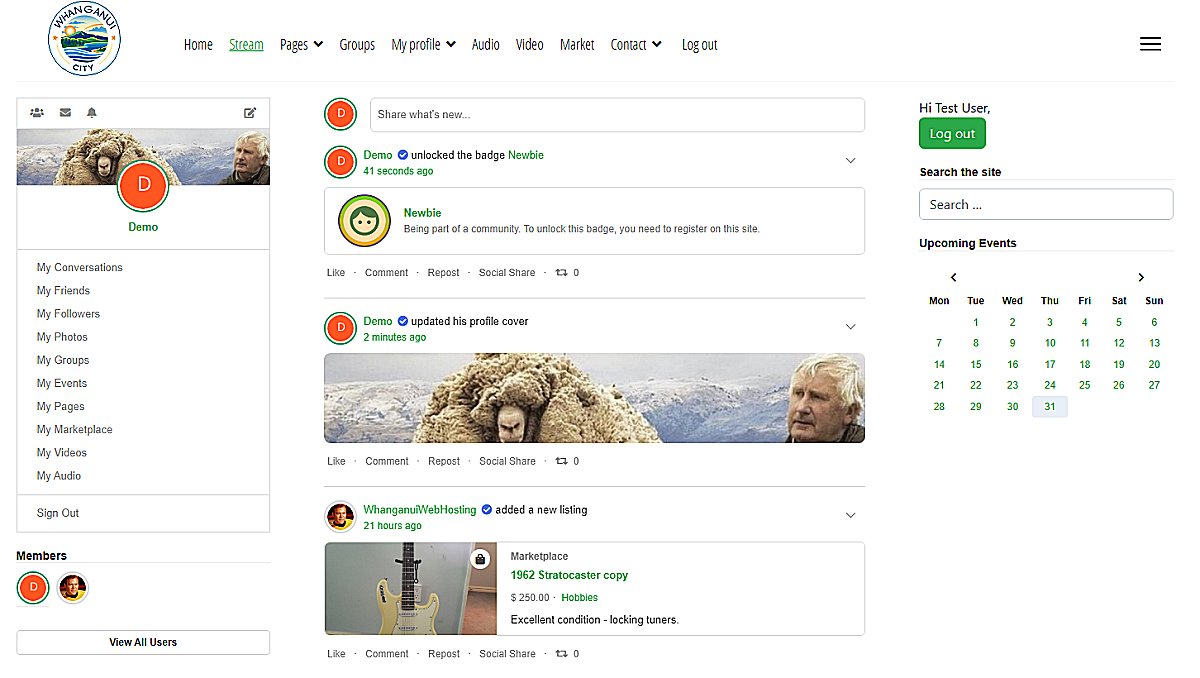Open the messages envelope icon

pos(65,113)
